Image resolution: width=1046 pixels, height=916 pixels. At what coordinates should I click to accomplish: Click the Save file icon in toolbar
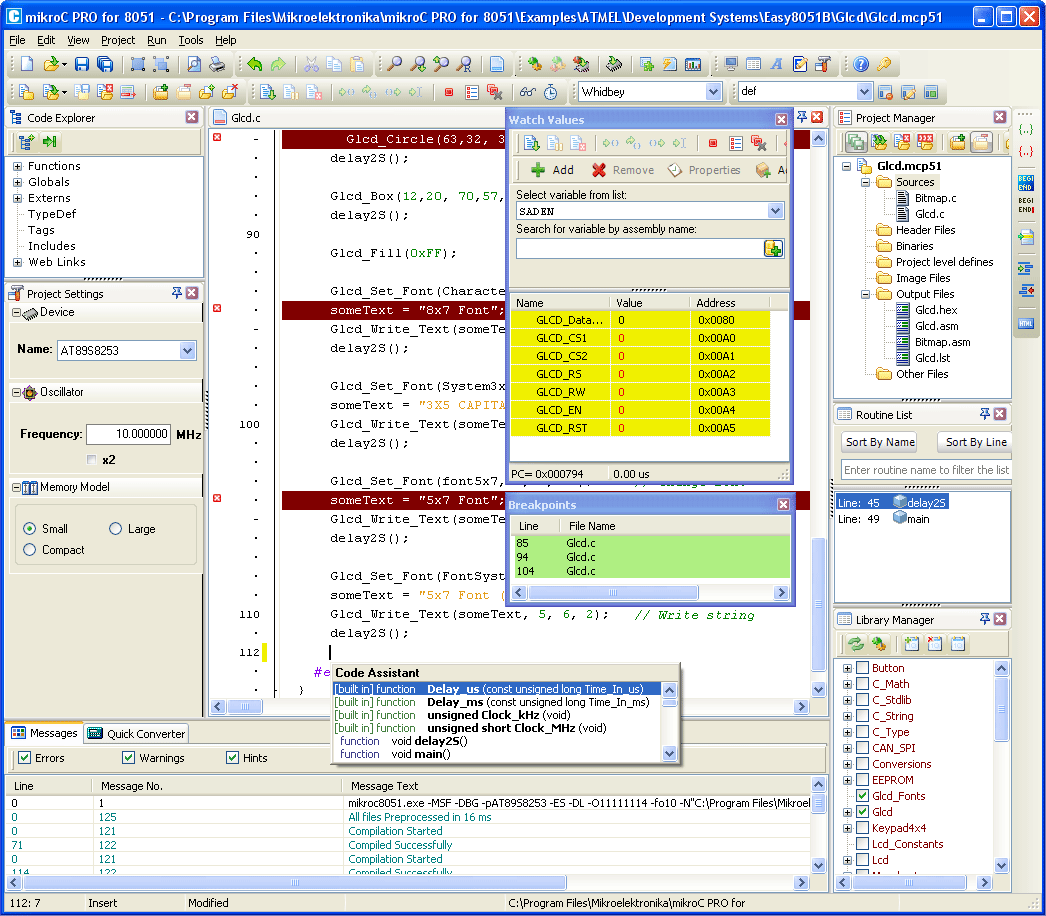coord(81,65)
